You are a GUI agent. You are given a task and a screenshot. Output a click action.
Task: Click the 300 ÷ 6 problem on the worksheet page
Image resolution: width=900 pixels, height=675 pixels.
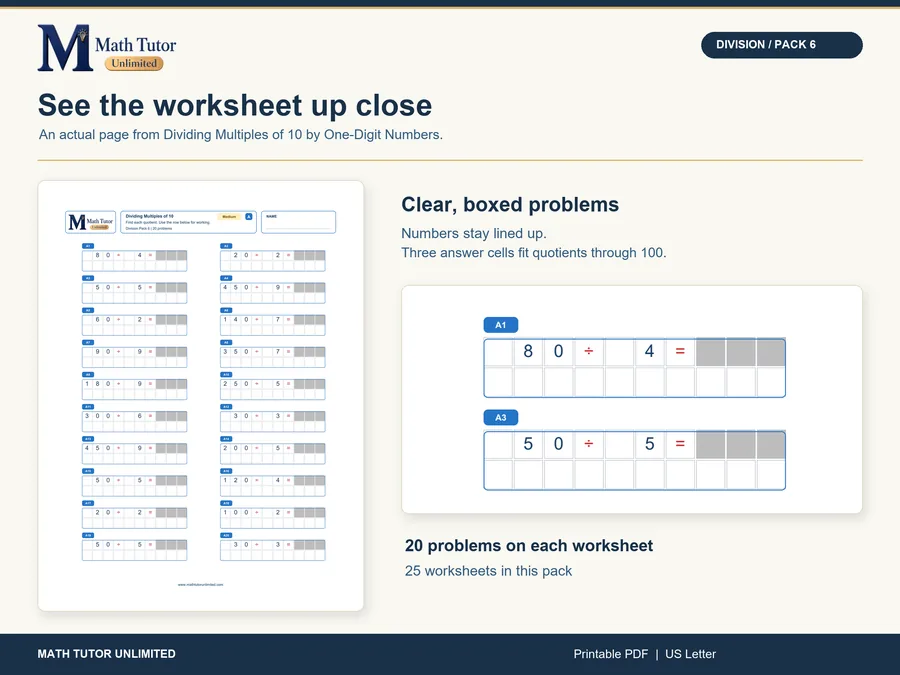click(x=134, y=421)
